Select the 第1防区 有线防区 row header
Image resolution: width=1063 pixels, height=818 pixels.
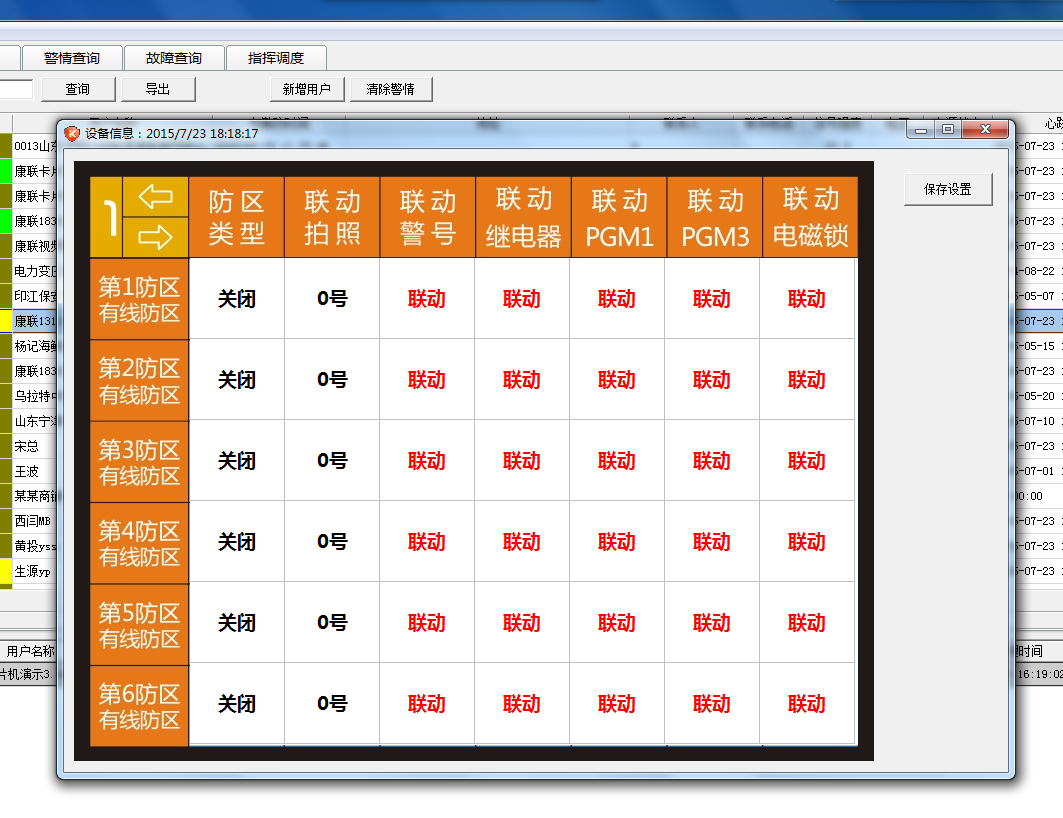[x=139, y=300]
